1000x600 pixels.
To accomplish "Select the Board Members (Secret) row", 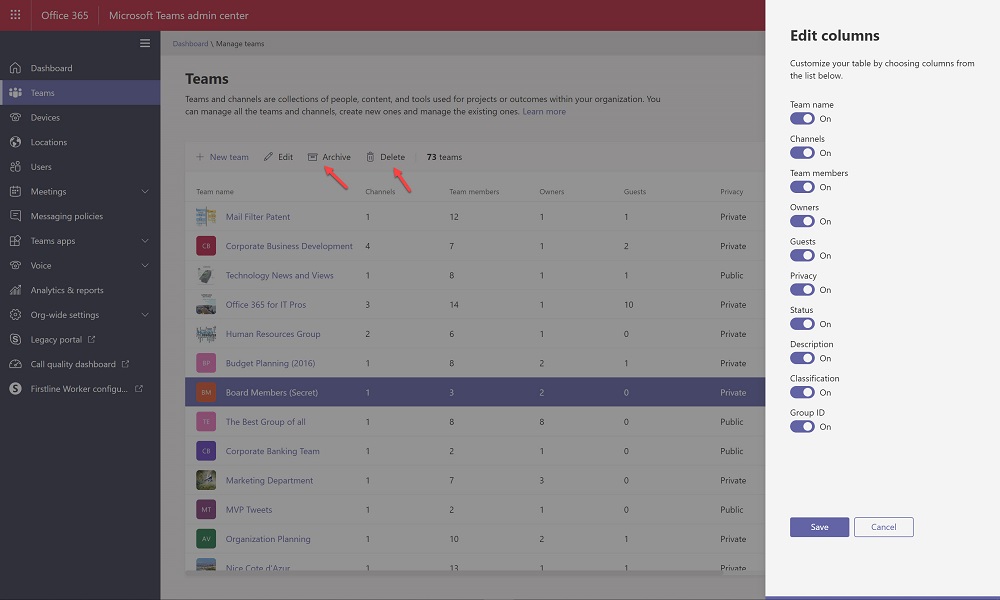I will pyautogui.click(x=474, y=392).
